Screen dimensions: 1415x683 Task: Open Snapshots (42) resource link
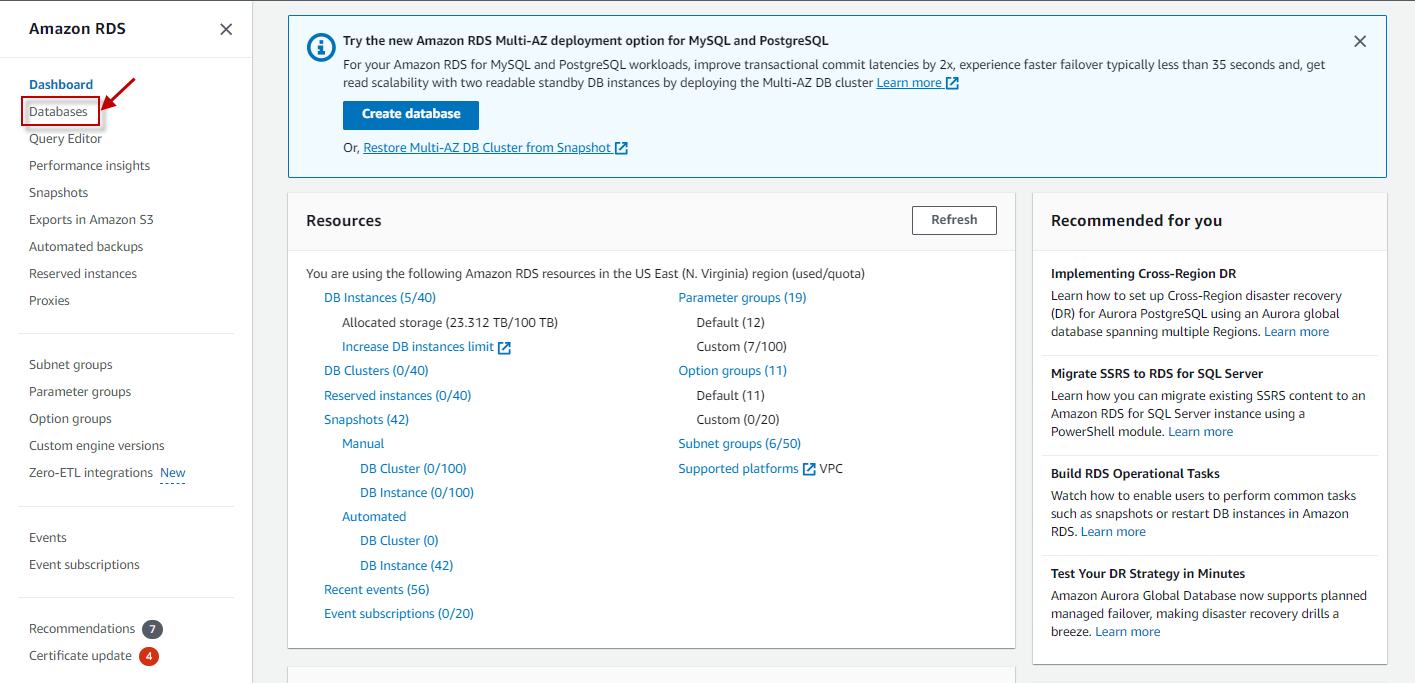pyautogui.click(x=366, y=420)
